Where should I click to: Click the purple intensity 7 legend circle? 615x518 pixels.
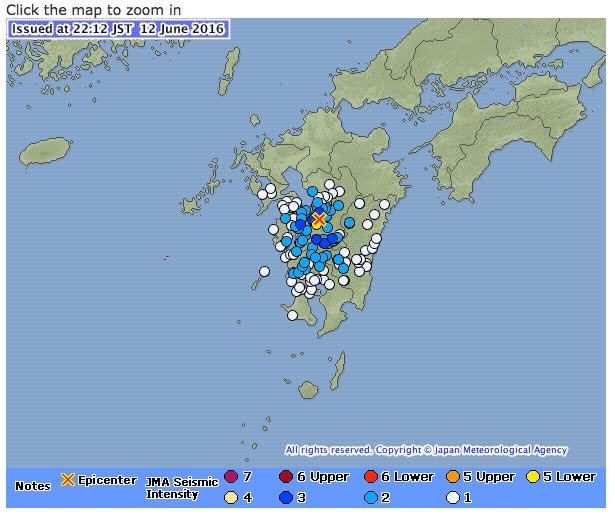pyautogui.click(x=231, y=477)
